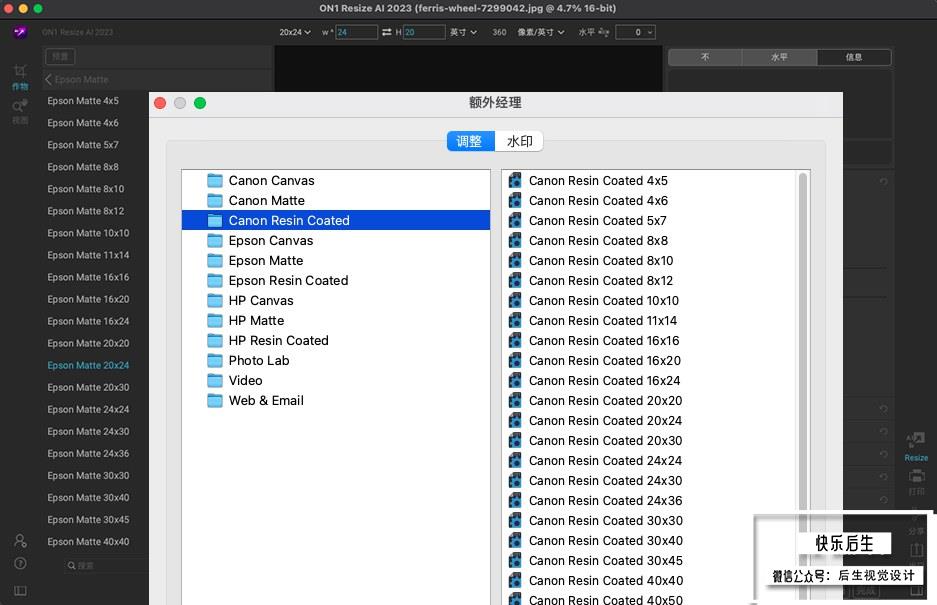Select the Epson Resin Coated folder
The height and width of the screenshot is (605, 937).
click(x=335, y=281)
